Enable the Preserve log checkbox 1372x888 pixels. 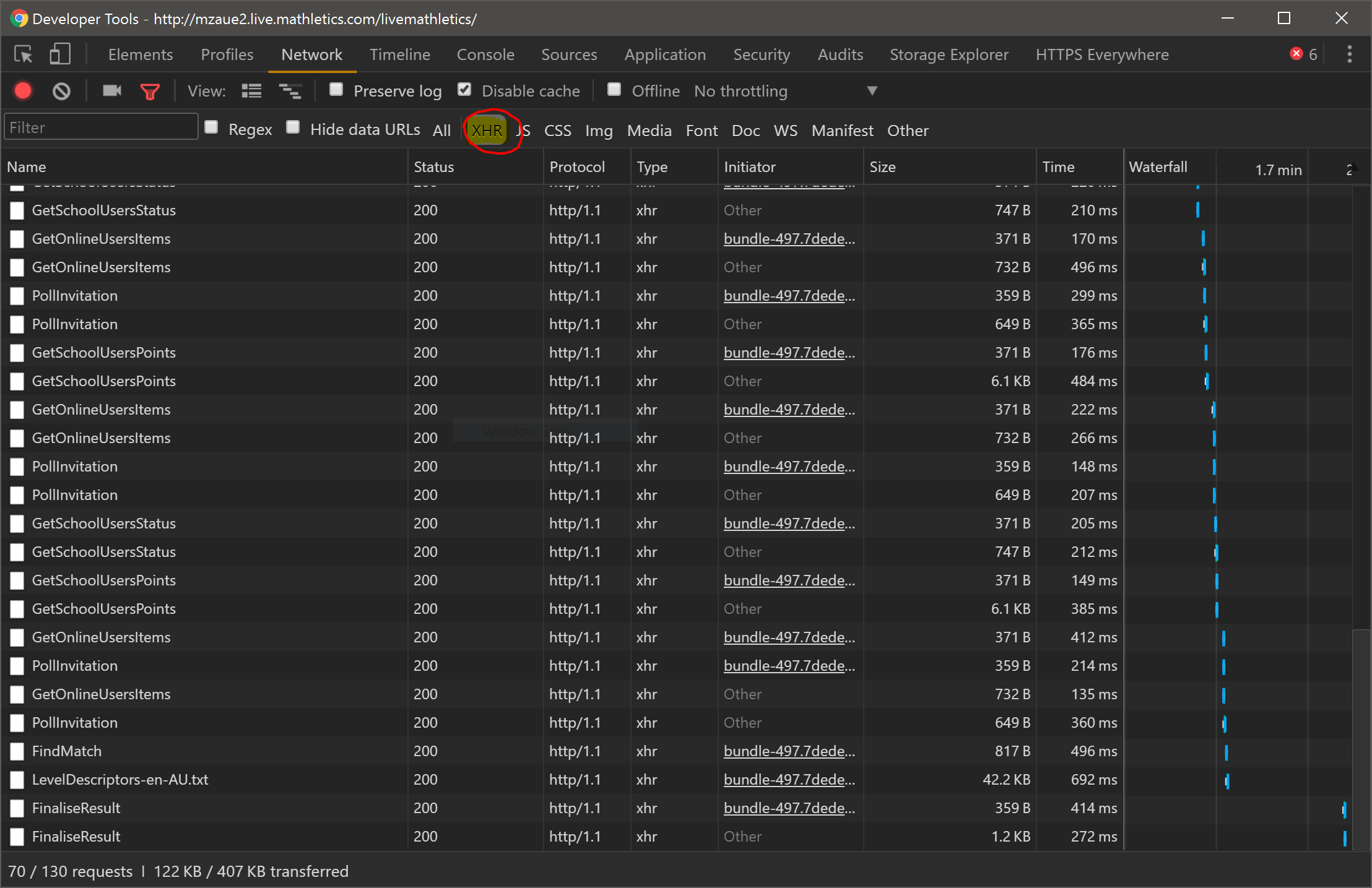pos(336,90)
